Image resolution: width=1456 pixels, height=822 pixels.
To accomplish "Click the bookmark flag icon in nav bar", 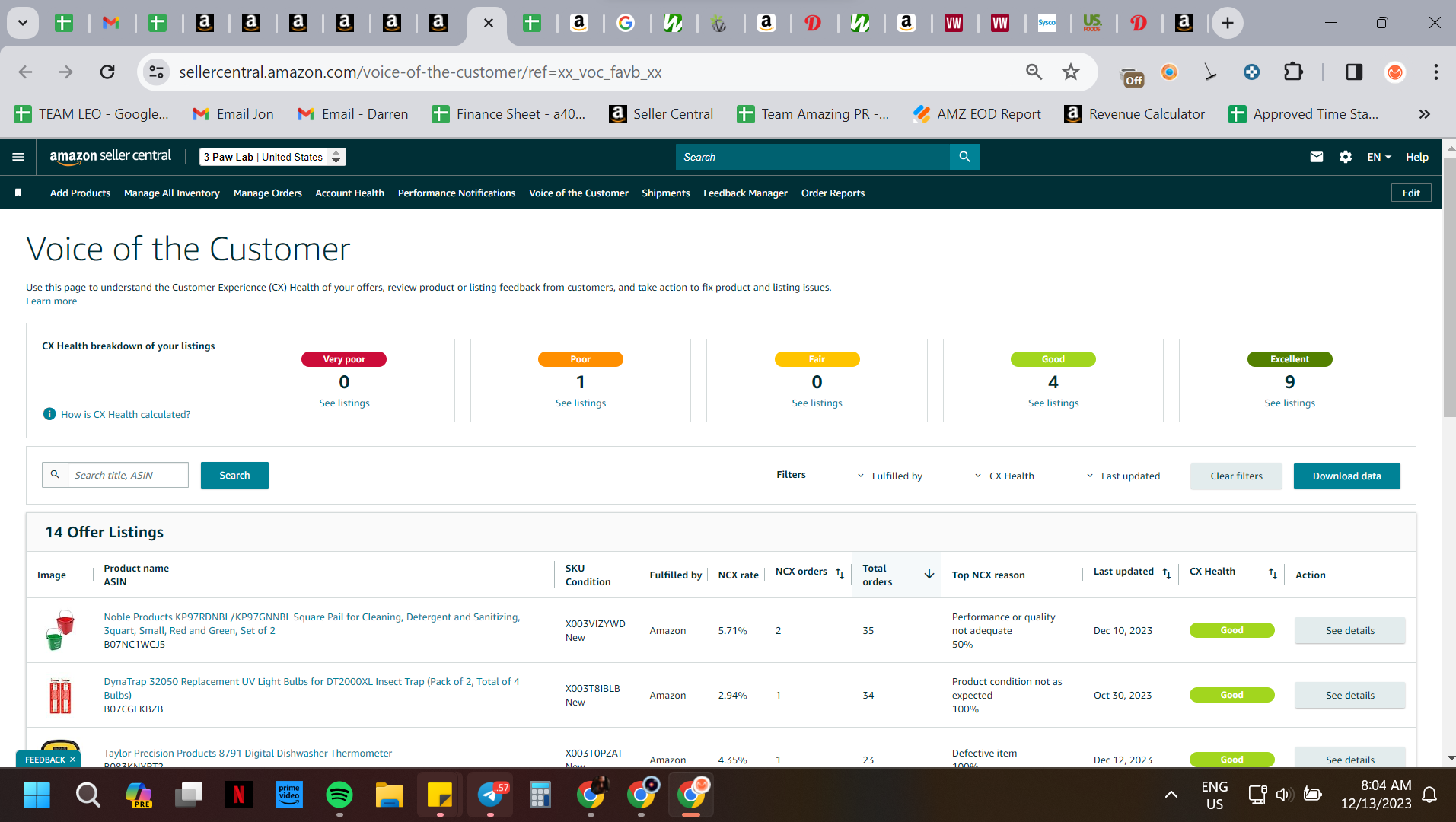I will 18,193.
